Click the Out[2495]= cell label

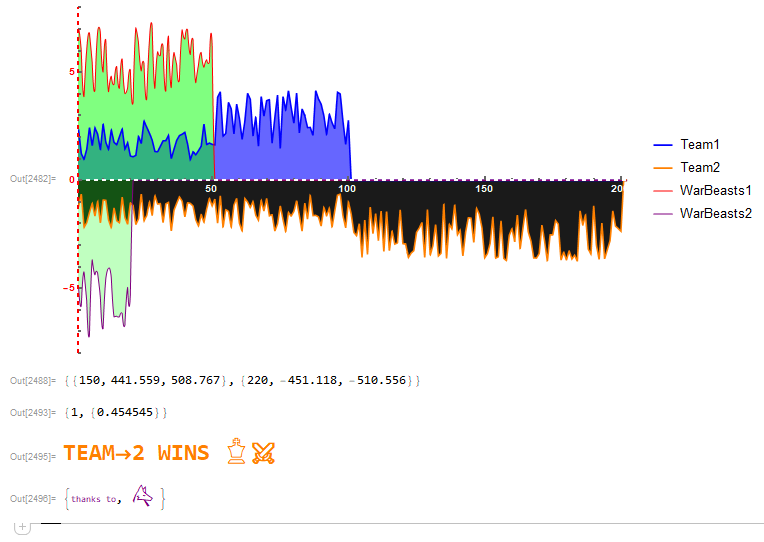33,457
